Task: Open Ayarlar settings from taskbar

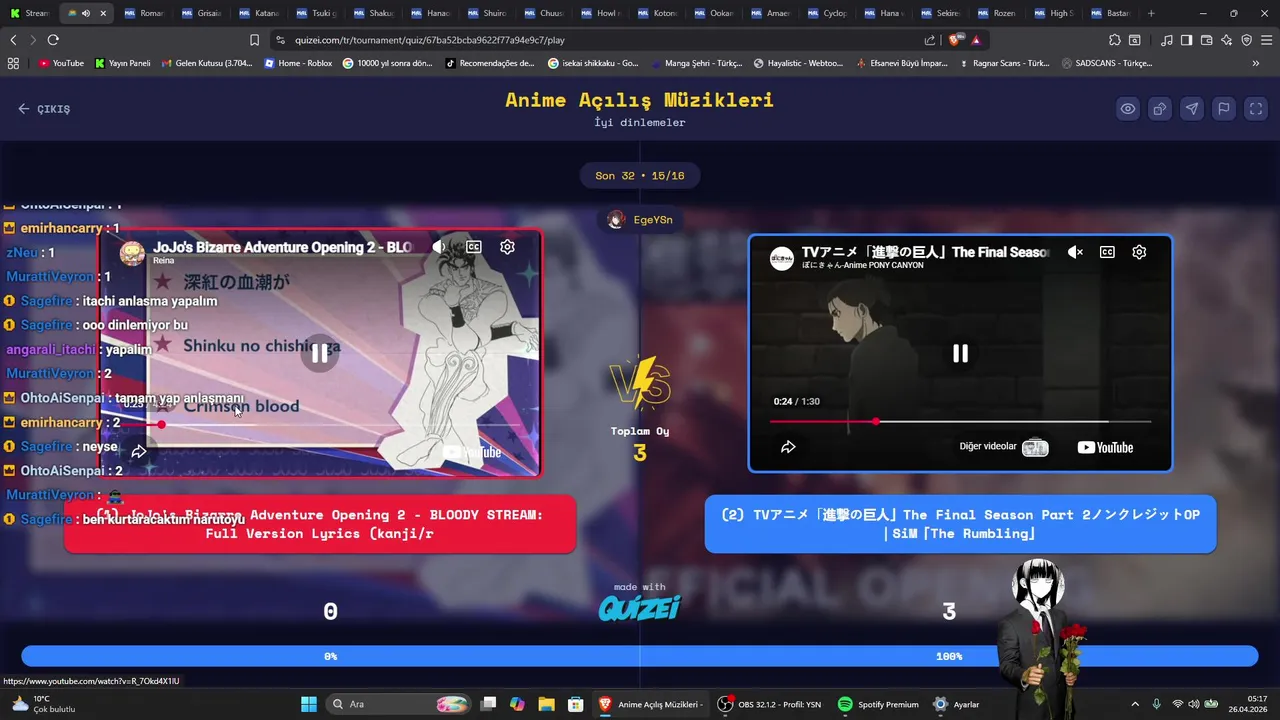Action: [x=956, y=704]
